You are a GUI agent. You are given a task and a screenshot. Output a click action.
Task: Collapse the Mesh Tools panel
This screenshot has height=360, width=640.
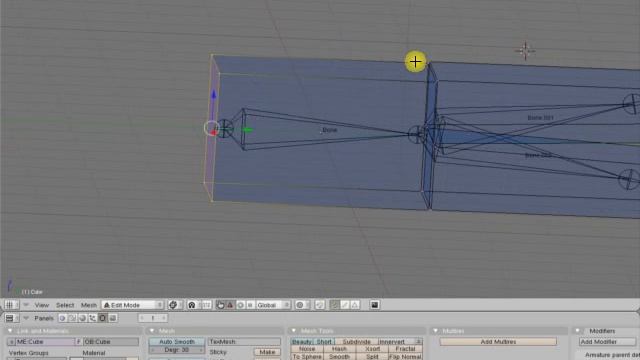tap(293, 331)
